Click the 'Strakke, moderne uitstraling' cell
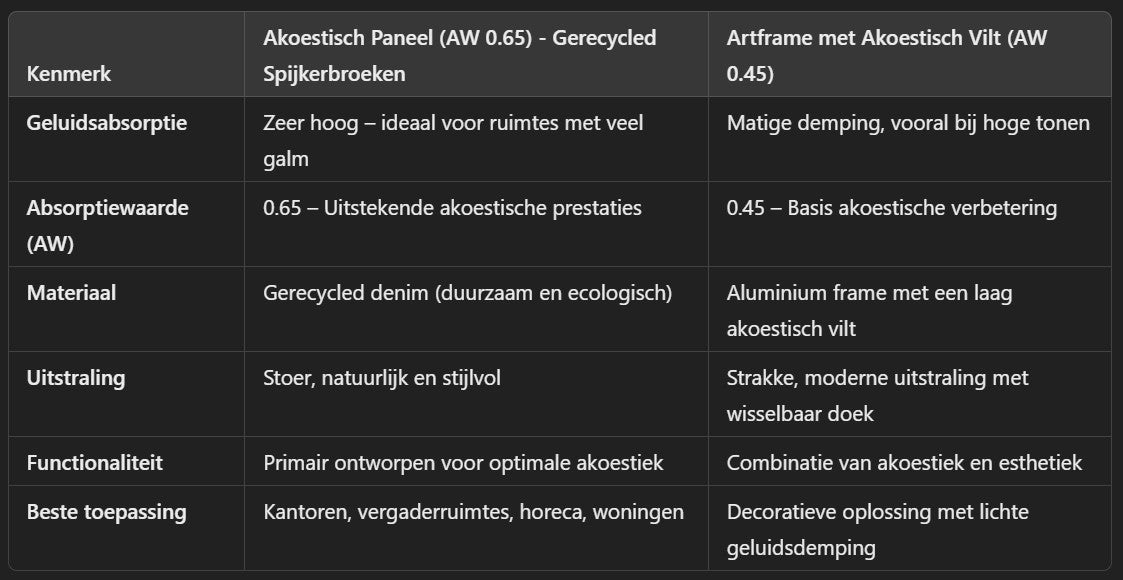The width and height of the screenshot is (1123, 580). coord(877,393)
